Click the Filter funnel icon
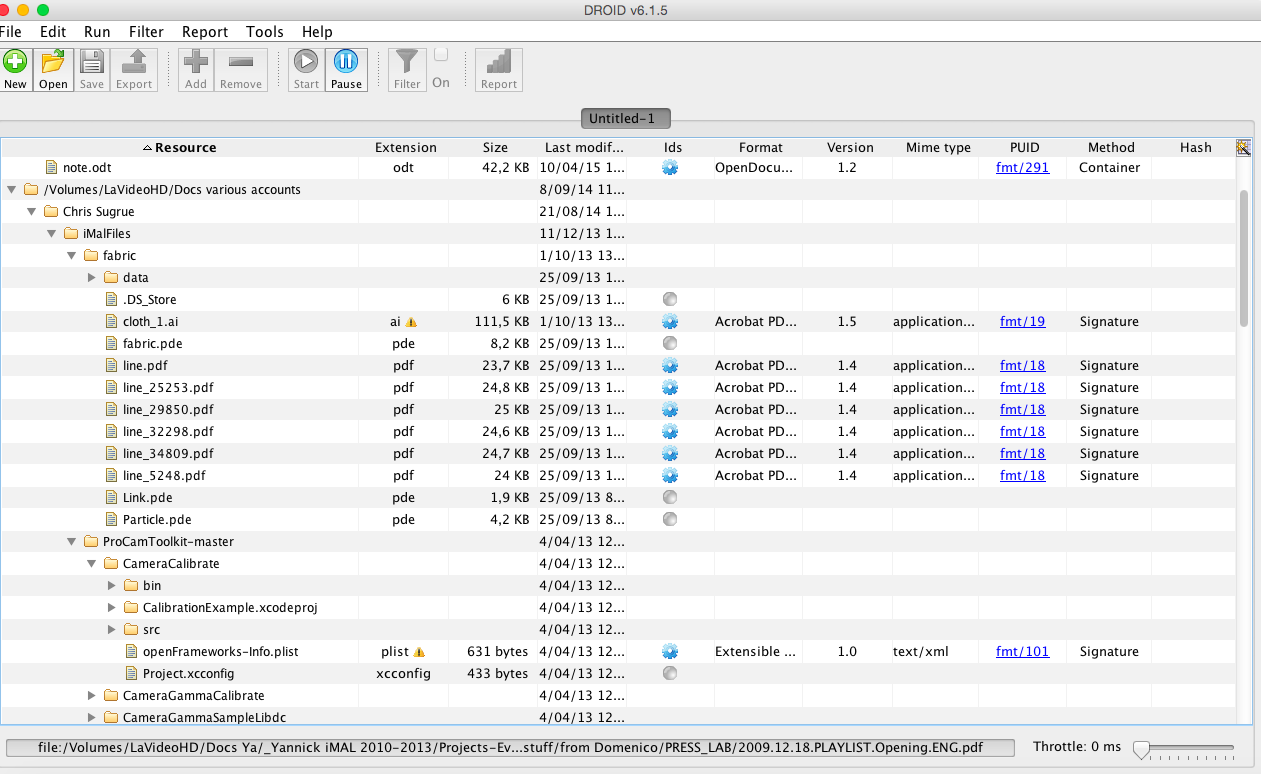This screenshot has width=1261, height=774. (x=407, y=63)
